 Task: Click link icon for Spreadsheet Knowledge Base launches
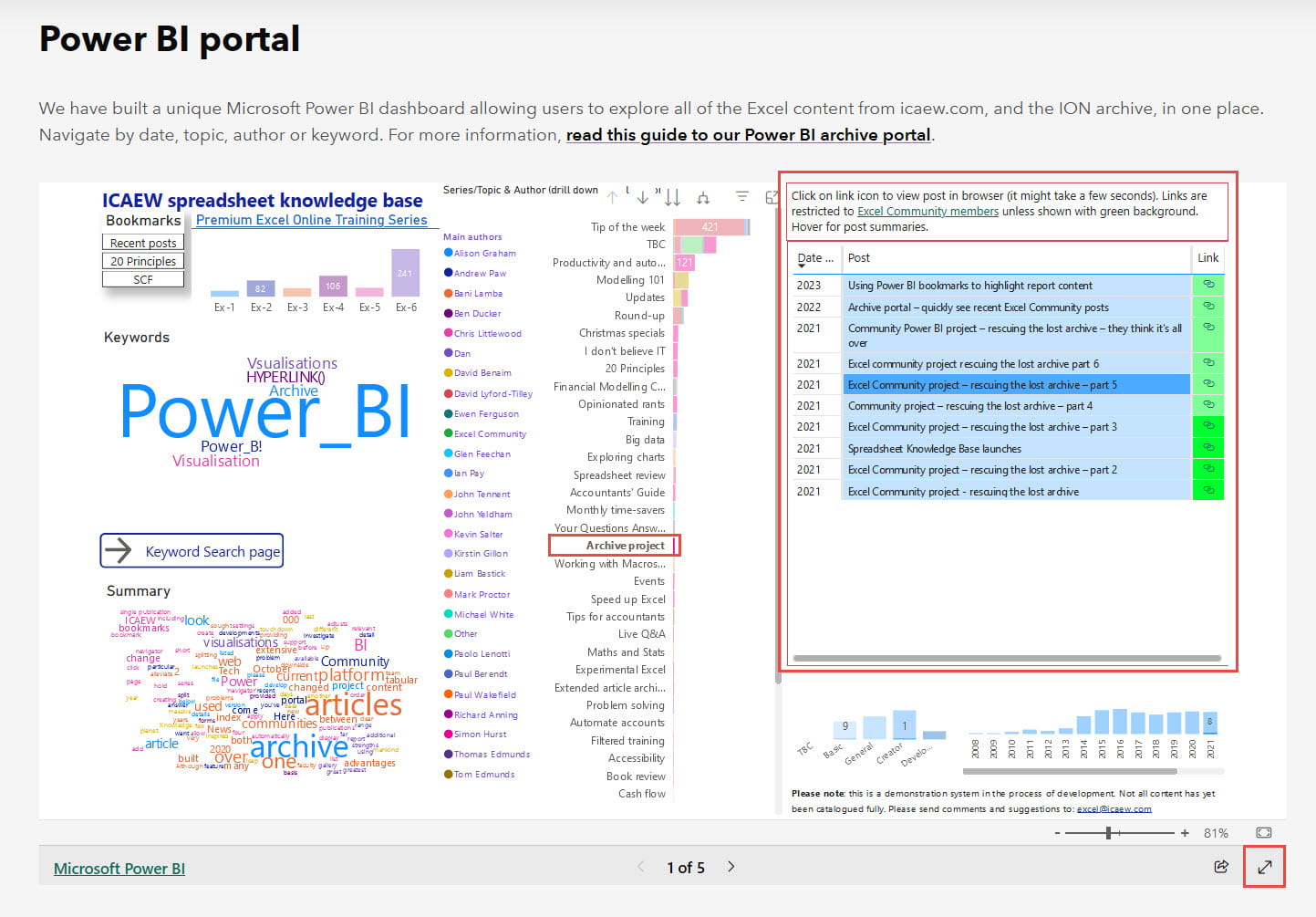1208,448
